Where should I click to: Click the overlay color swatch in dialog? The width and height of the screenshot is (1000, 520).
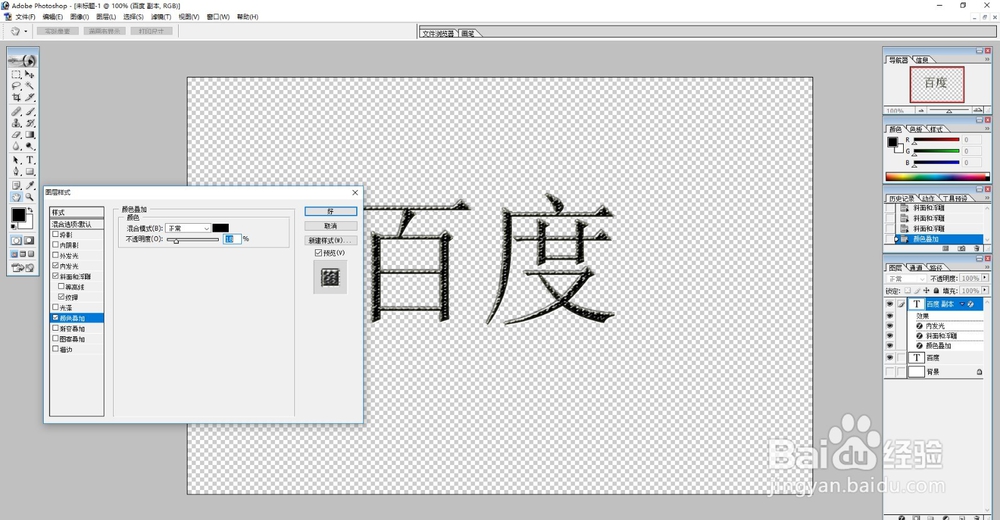point(221,228)
